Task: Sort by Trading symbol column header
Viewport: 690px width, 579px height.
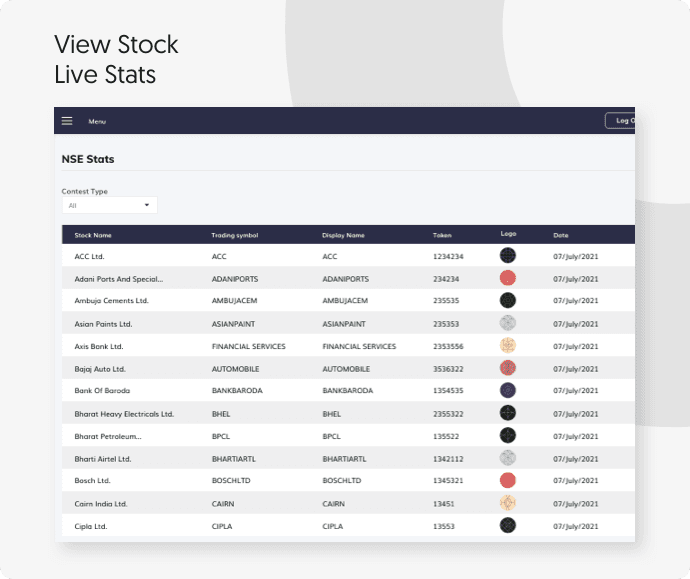Action: 235,235
